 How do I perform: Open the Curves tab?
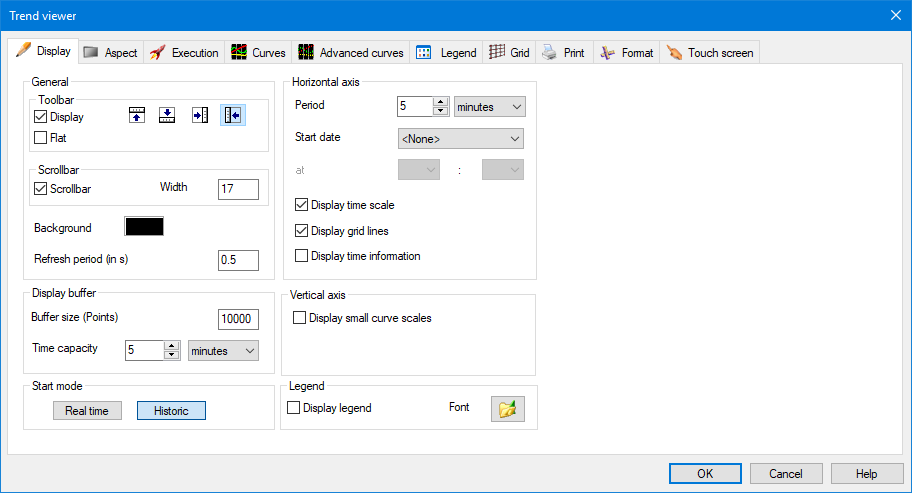pyautogui.click(x=258, y=53)
